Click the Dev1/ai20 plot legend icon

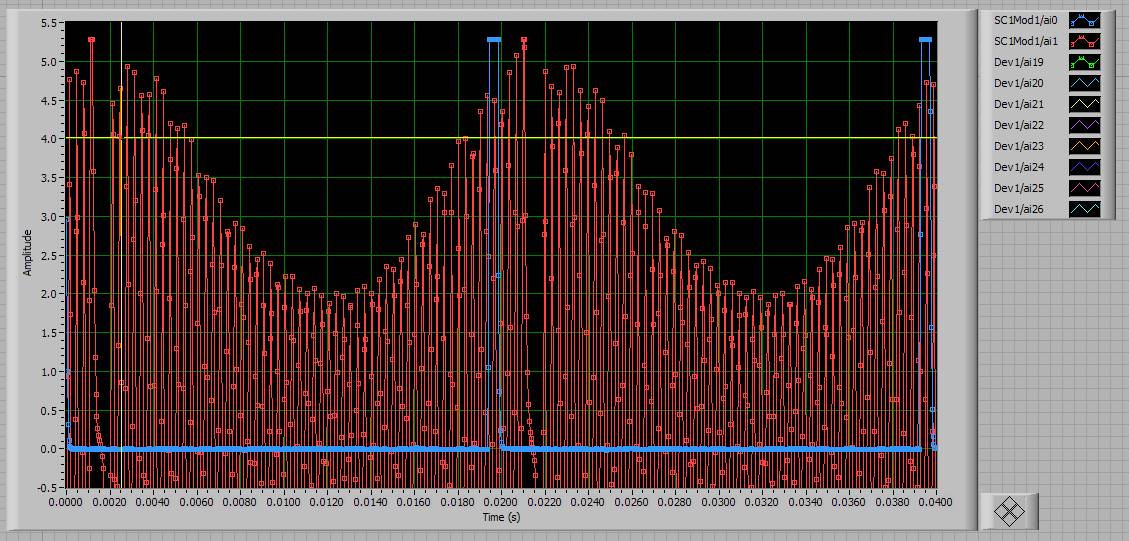tap(1084, 84)
